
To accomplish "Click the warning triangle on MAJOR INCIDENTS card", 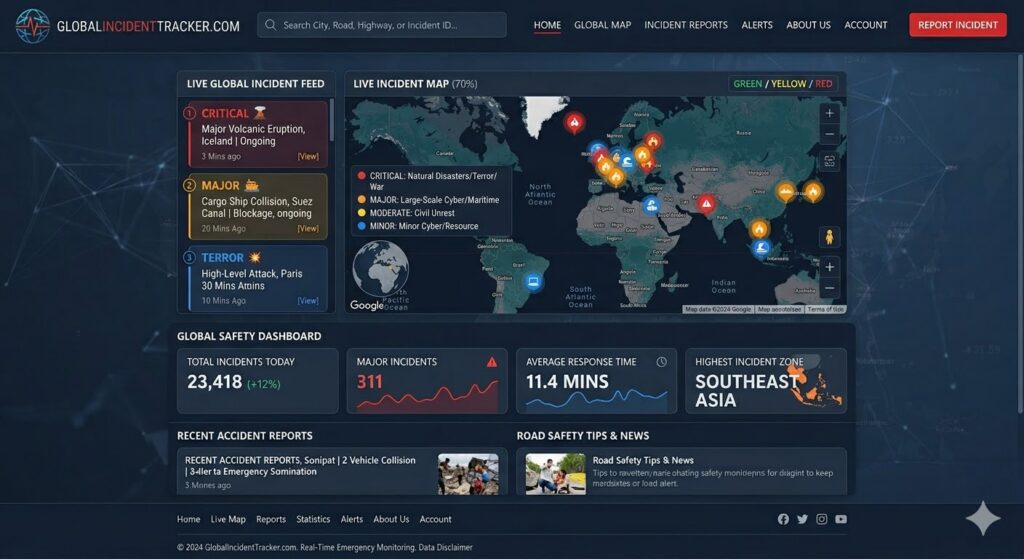I will point(492,362).
